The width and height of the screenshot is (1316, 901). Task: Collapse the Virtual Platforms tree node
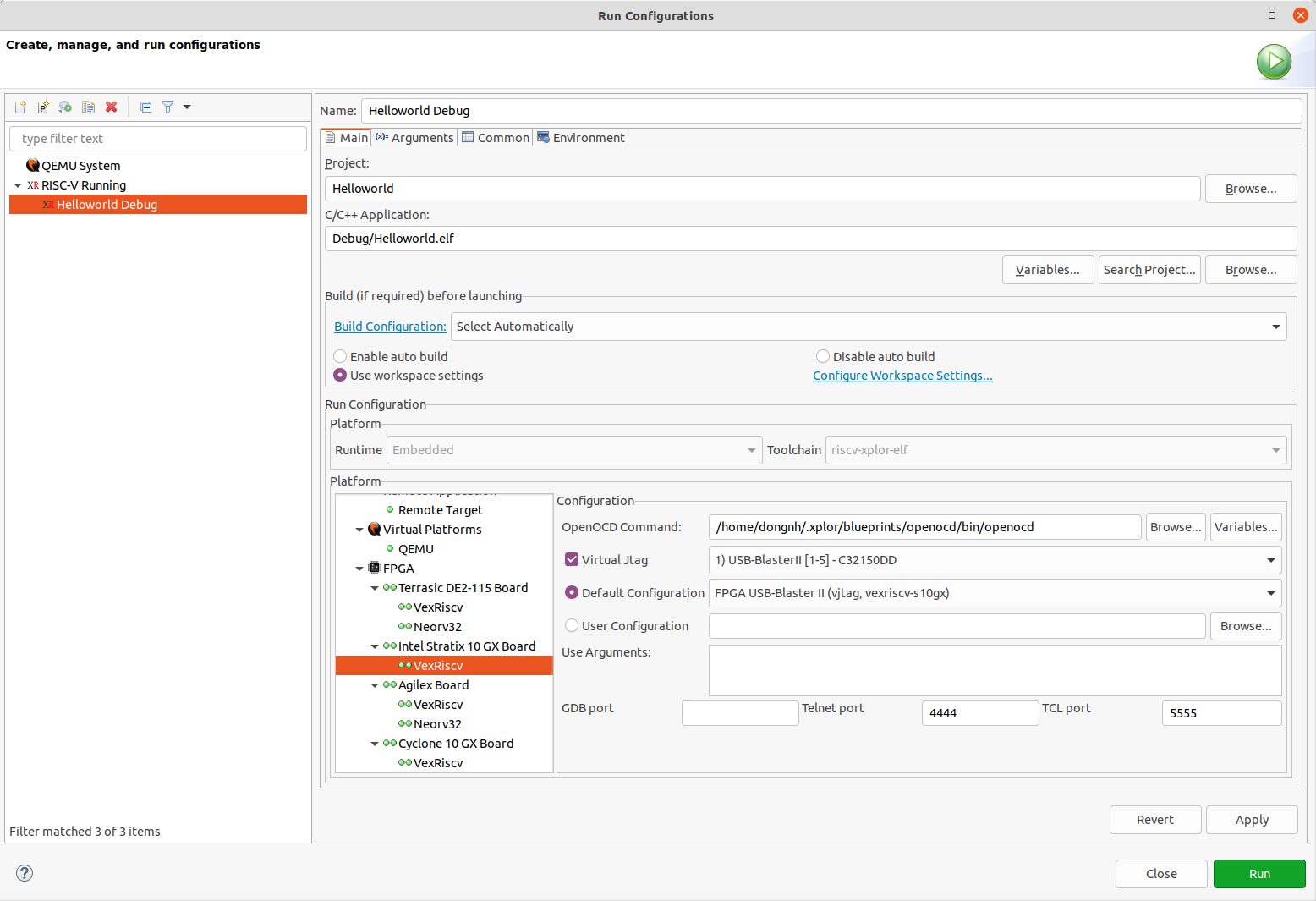coord(359,530)
